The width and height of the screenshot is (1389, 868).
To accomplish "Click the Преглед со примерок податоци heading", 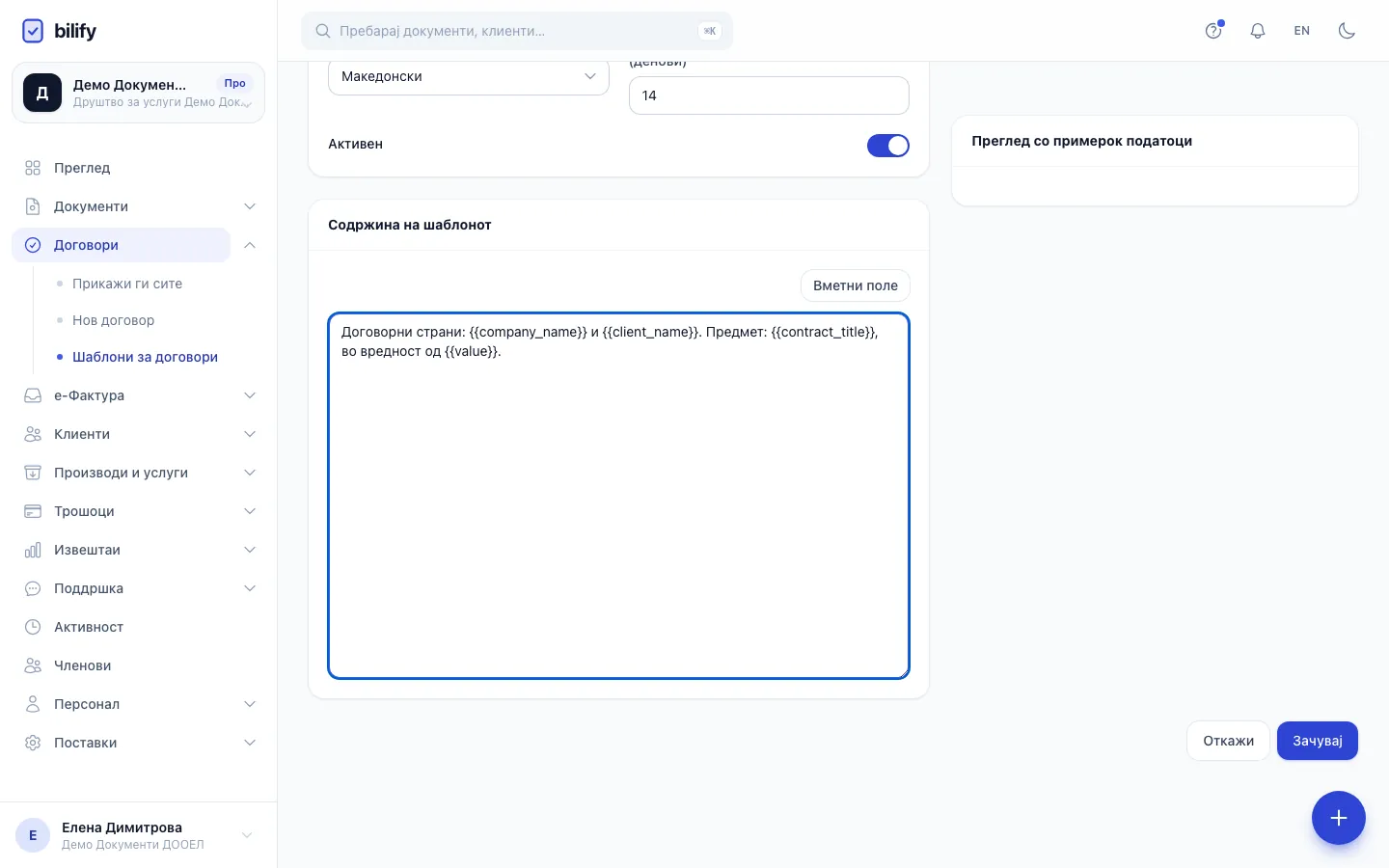I will pyautogui.click(x=1081, y=141).
